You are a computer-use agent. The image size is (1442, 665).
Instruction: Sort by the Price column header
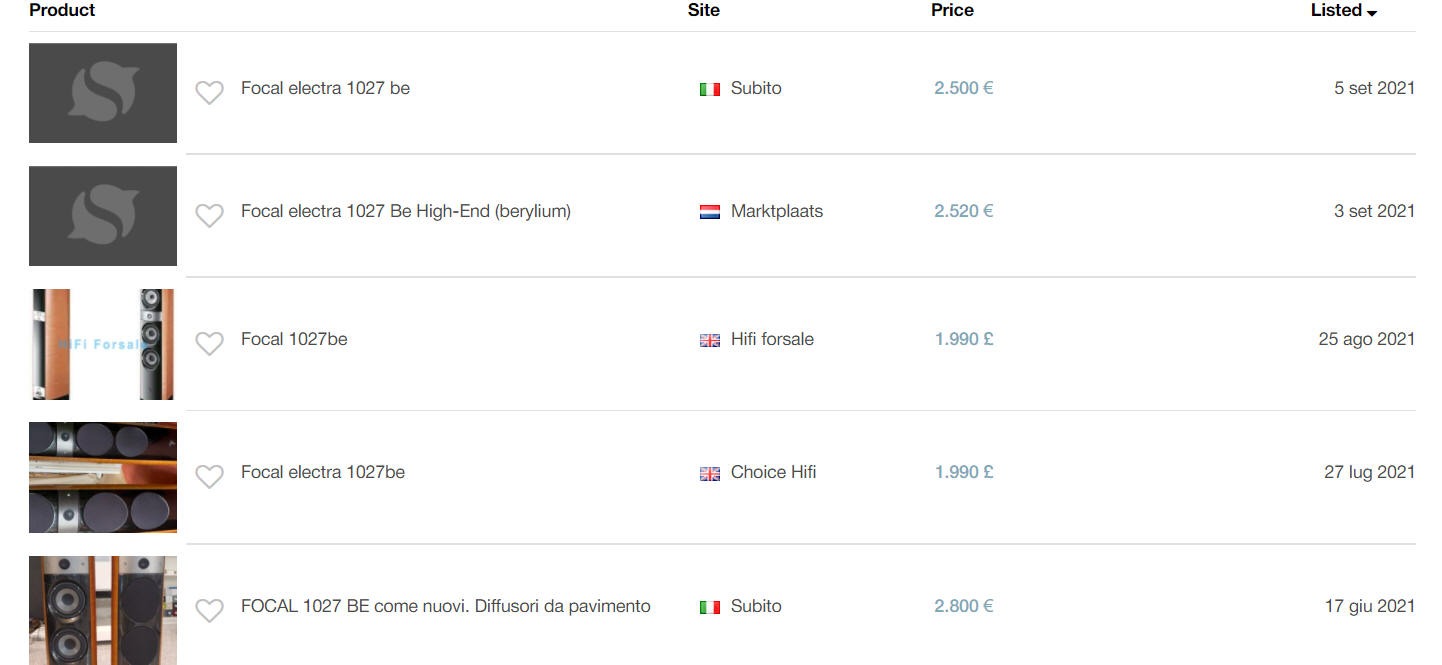tap(951, 10)
